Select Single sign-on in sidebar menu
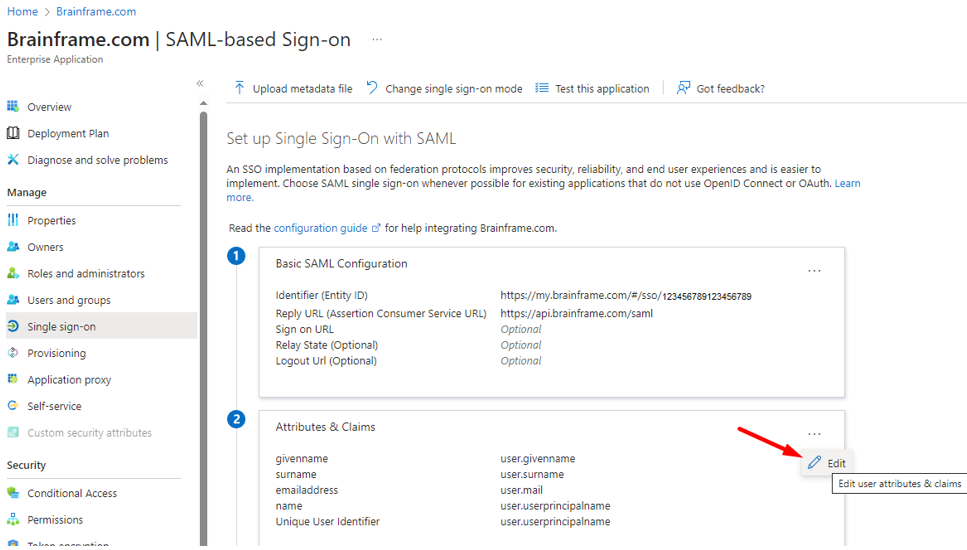 [x=61, y=327]
